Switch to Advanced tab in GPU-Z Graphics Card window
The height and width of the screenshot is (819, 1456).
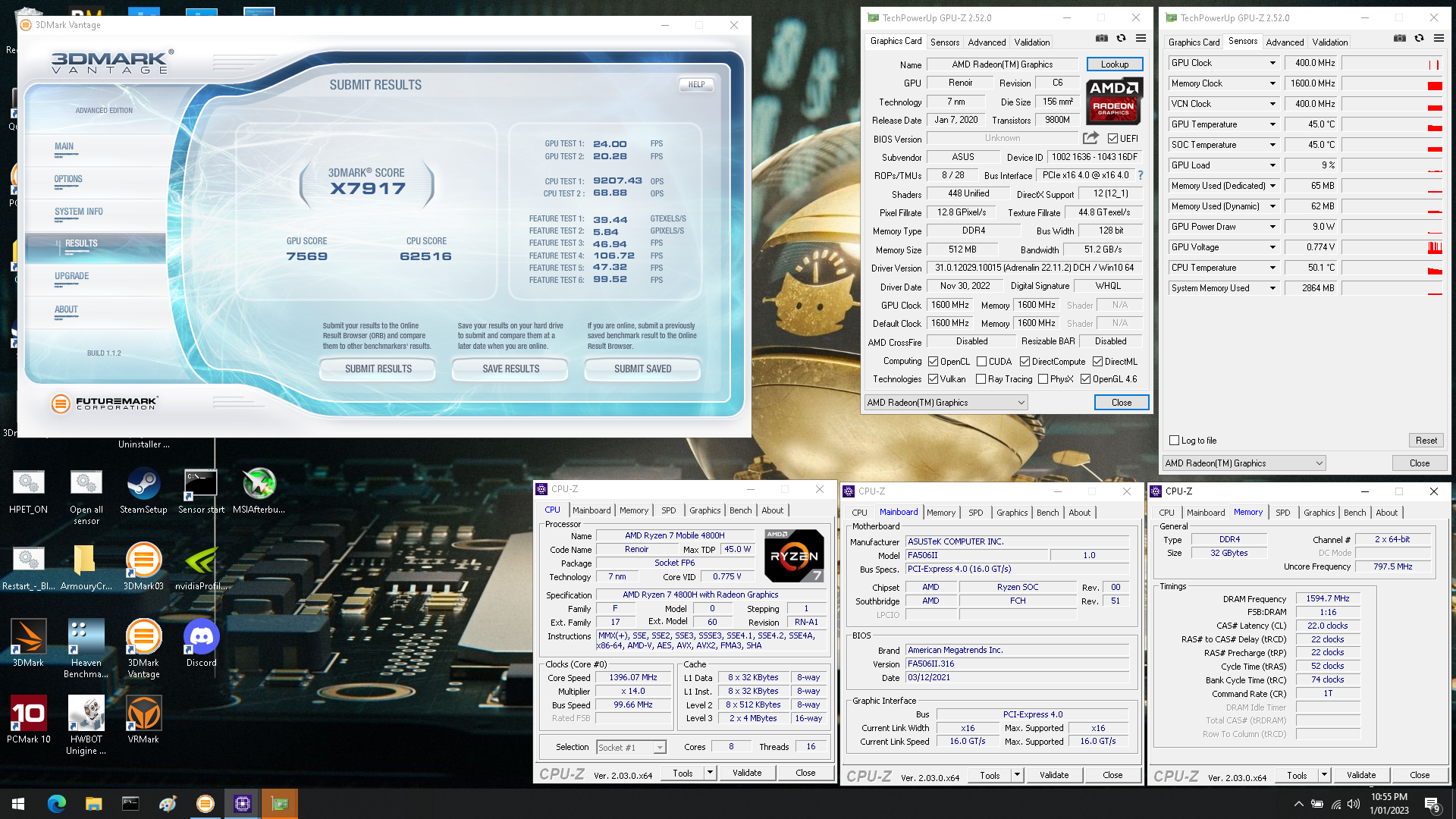click(987, 42)
